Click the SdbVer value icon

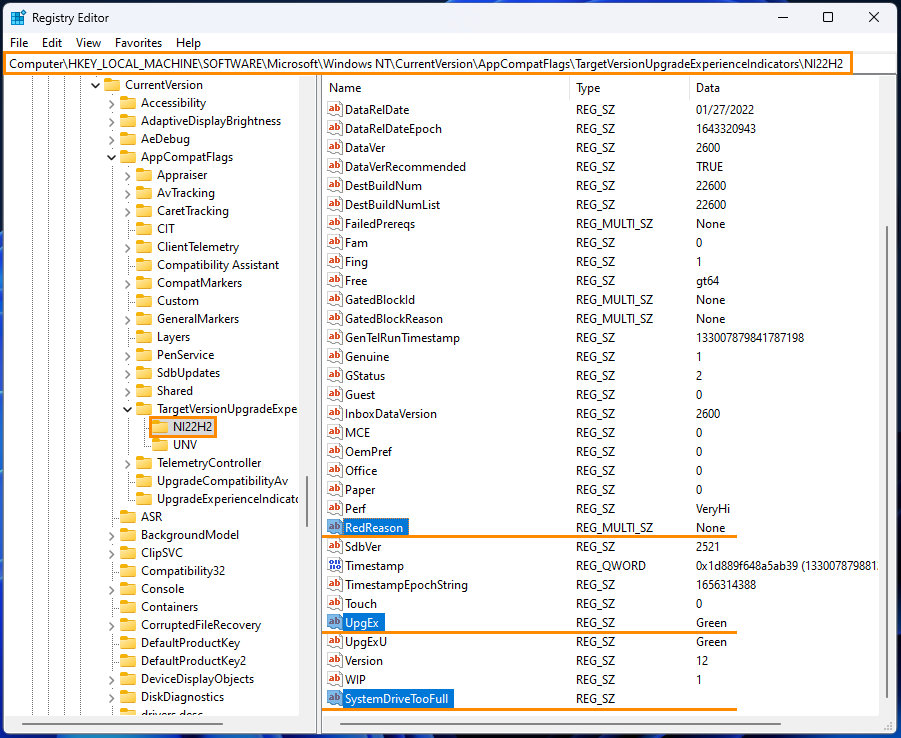tap(334, 546)
